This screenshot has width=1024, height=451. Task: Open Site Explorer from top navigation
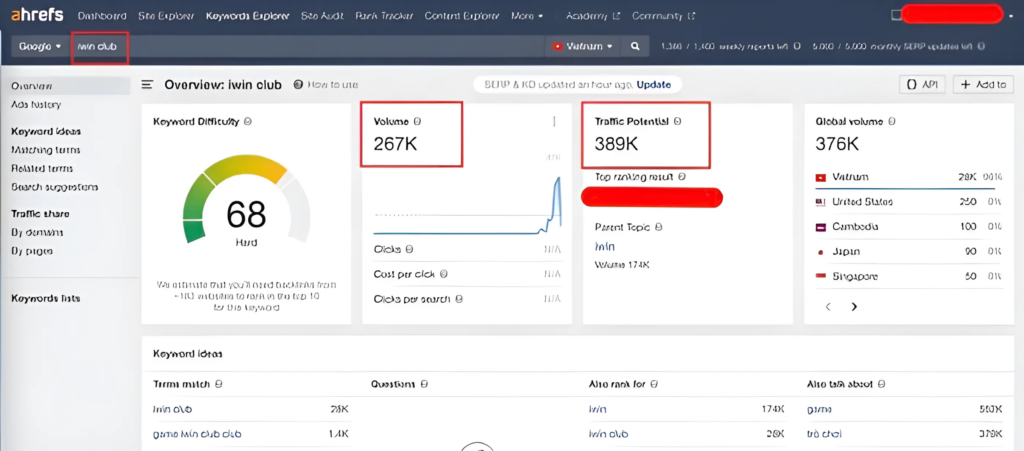[x=167, y=16]
